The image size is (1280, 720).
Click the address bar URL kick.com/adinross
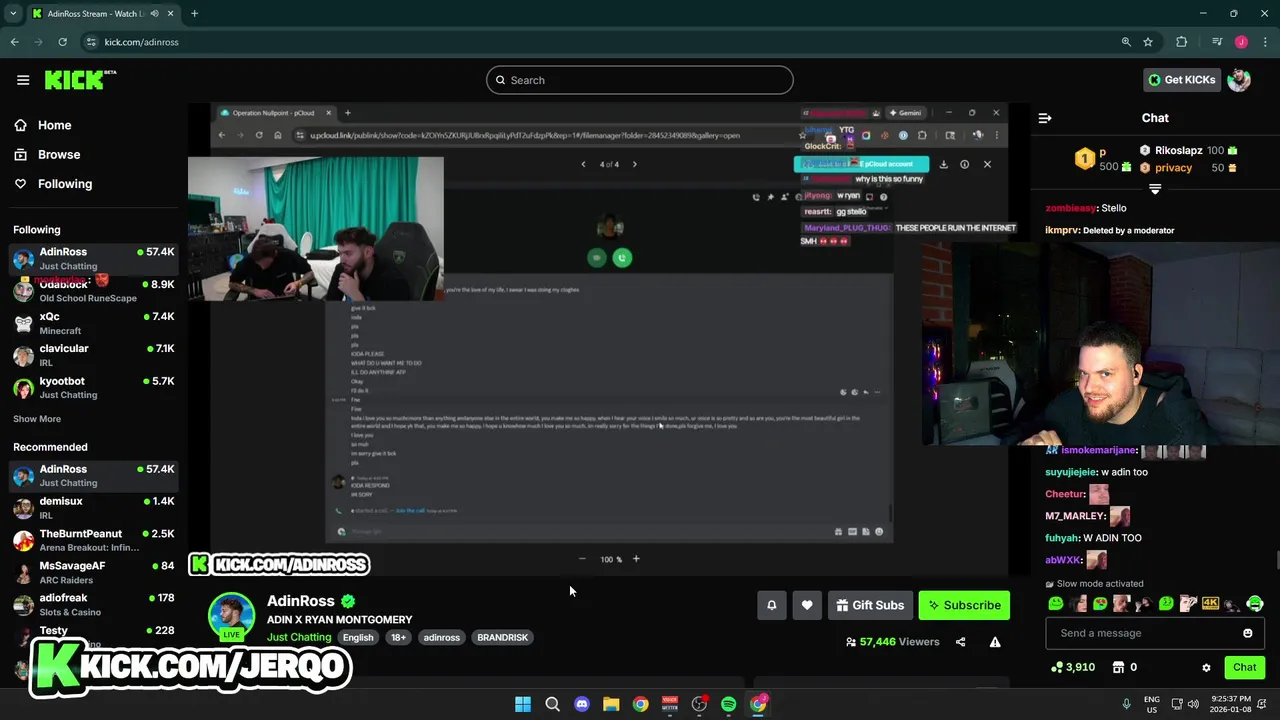point(141,42)
